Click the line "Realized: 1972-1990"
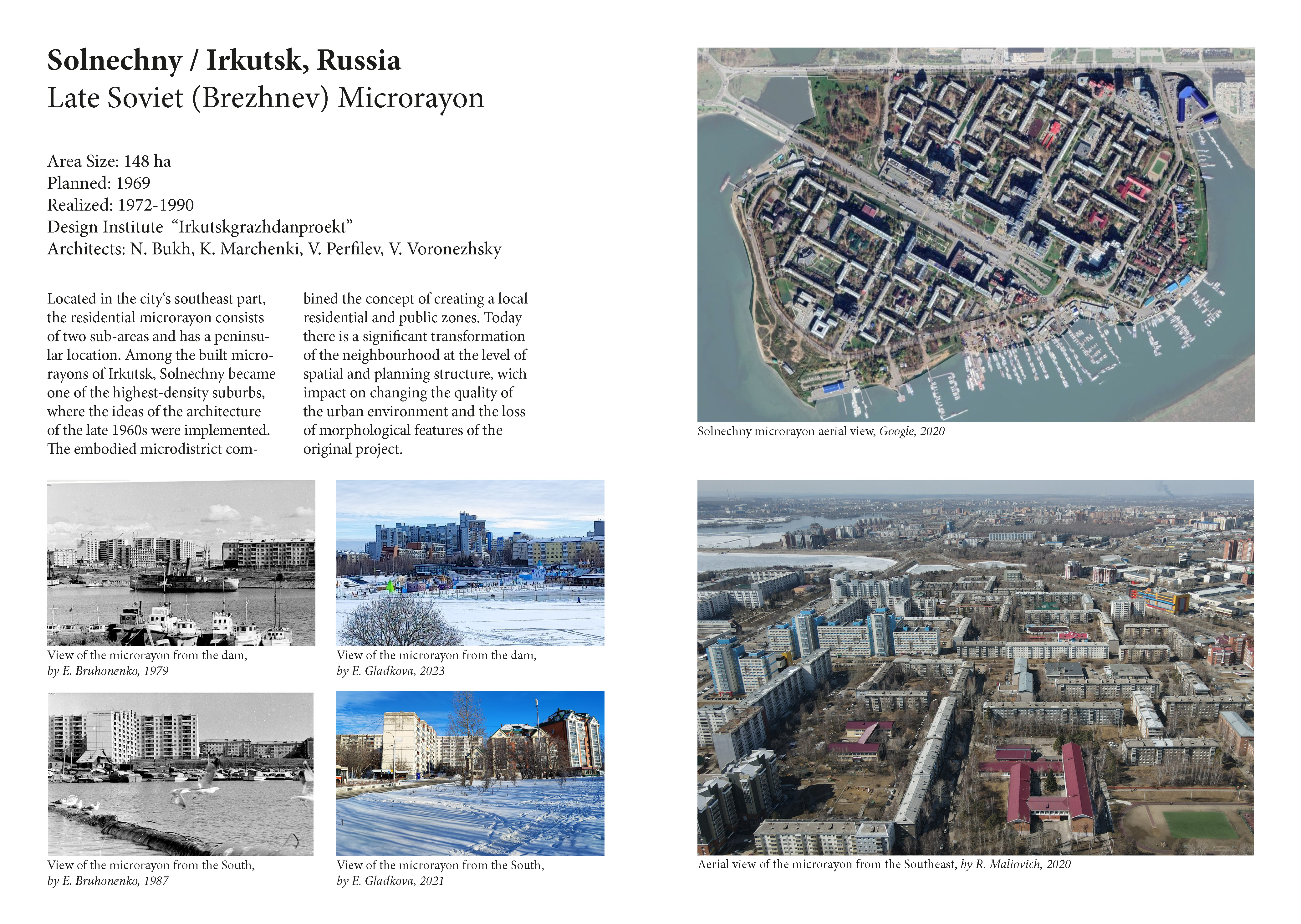Screen dimensions: 1301x924 coord(120,205)
